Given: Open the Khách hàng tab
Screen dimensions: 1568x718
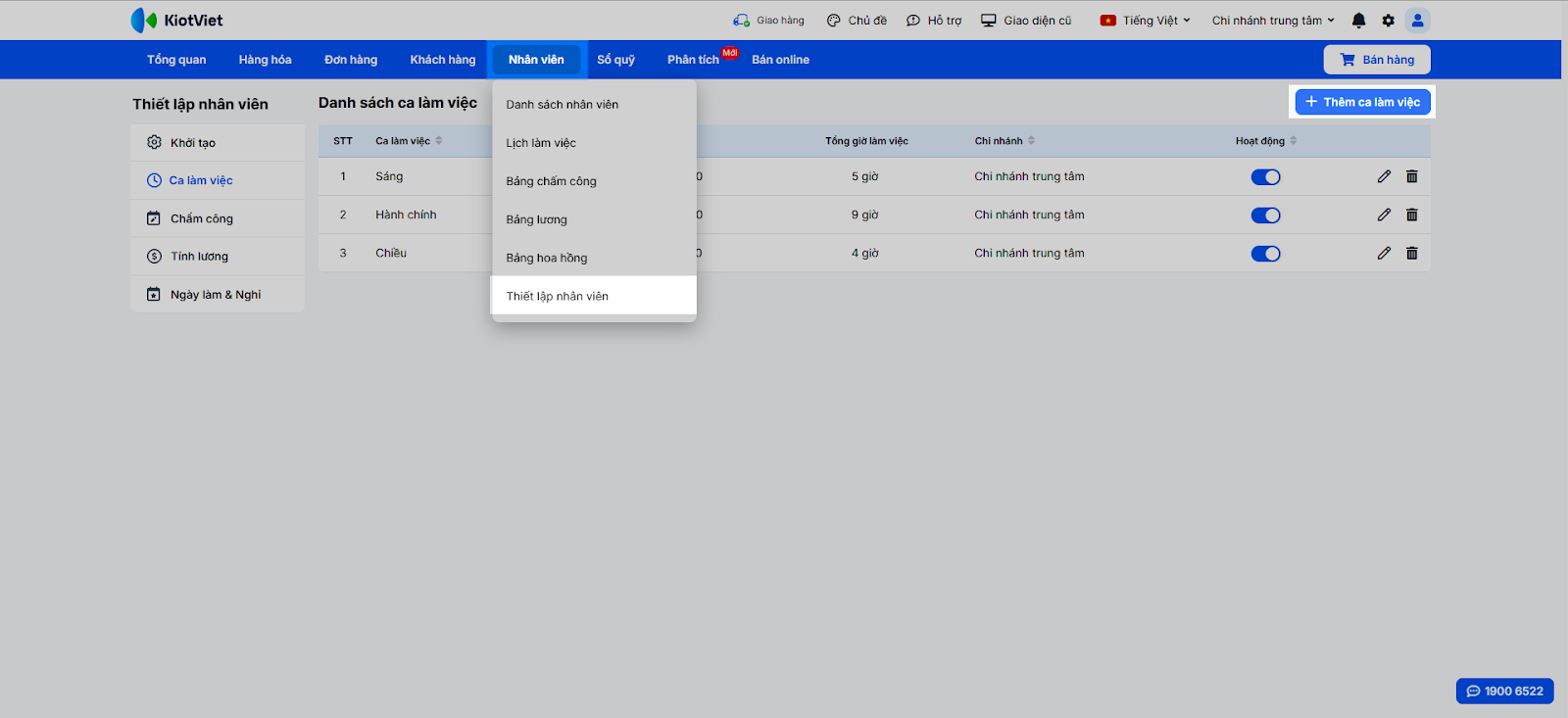Looking at the screenshot, I should pos(443,60).
